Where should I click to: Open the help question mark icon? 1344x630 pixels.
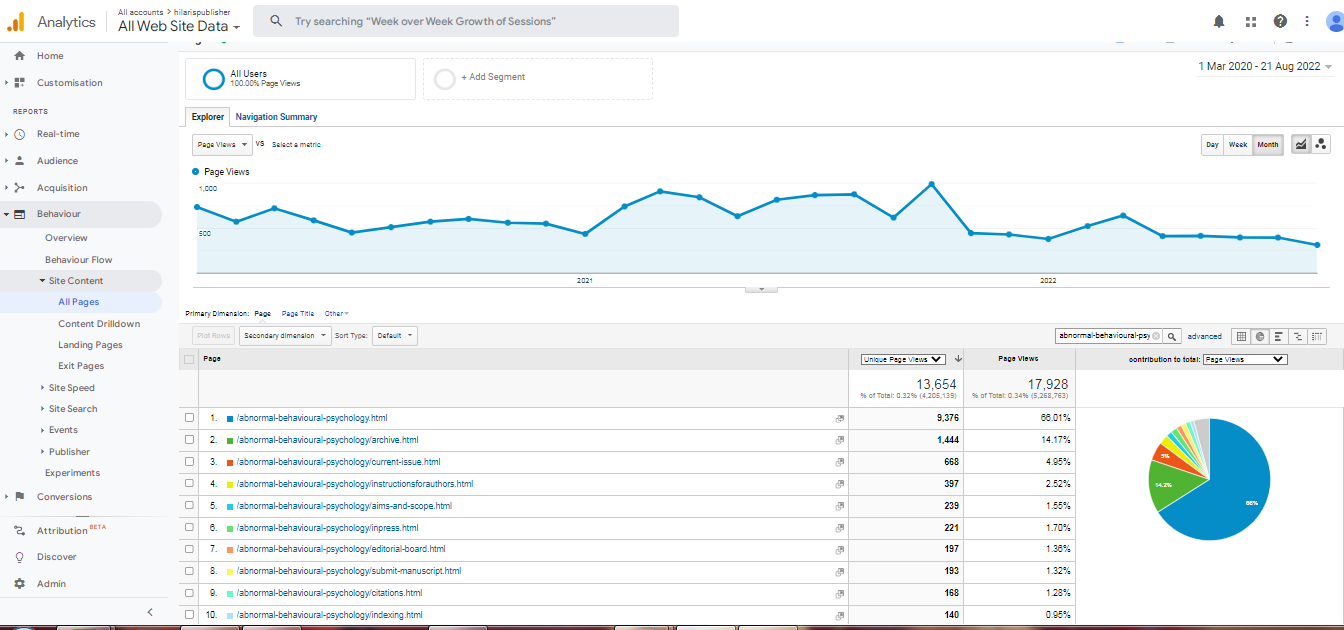tap(1280, 21)
